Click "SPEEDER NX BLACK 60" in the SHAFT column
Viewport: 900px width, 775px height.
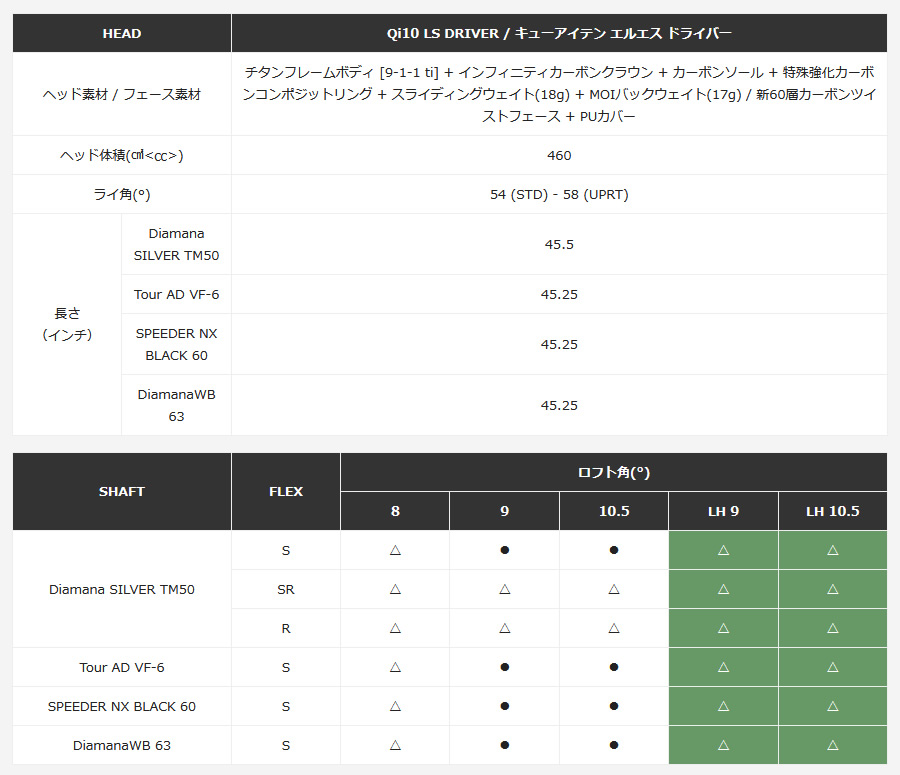[x=122, y=707]
